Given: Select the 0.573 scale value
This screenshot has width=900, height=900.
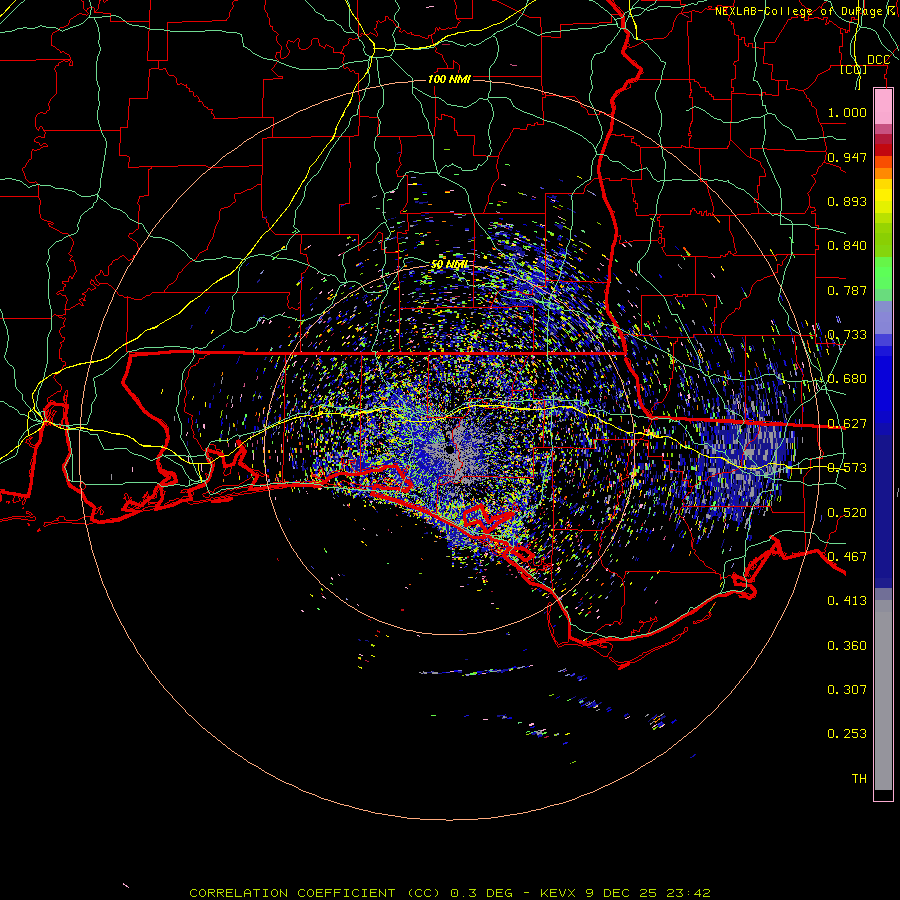Looking at the screenshot, I should [x=847, y=468].
